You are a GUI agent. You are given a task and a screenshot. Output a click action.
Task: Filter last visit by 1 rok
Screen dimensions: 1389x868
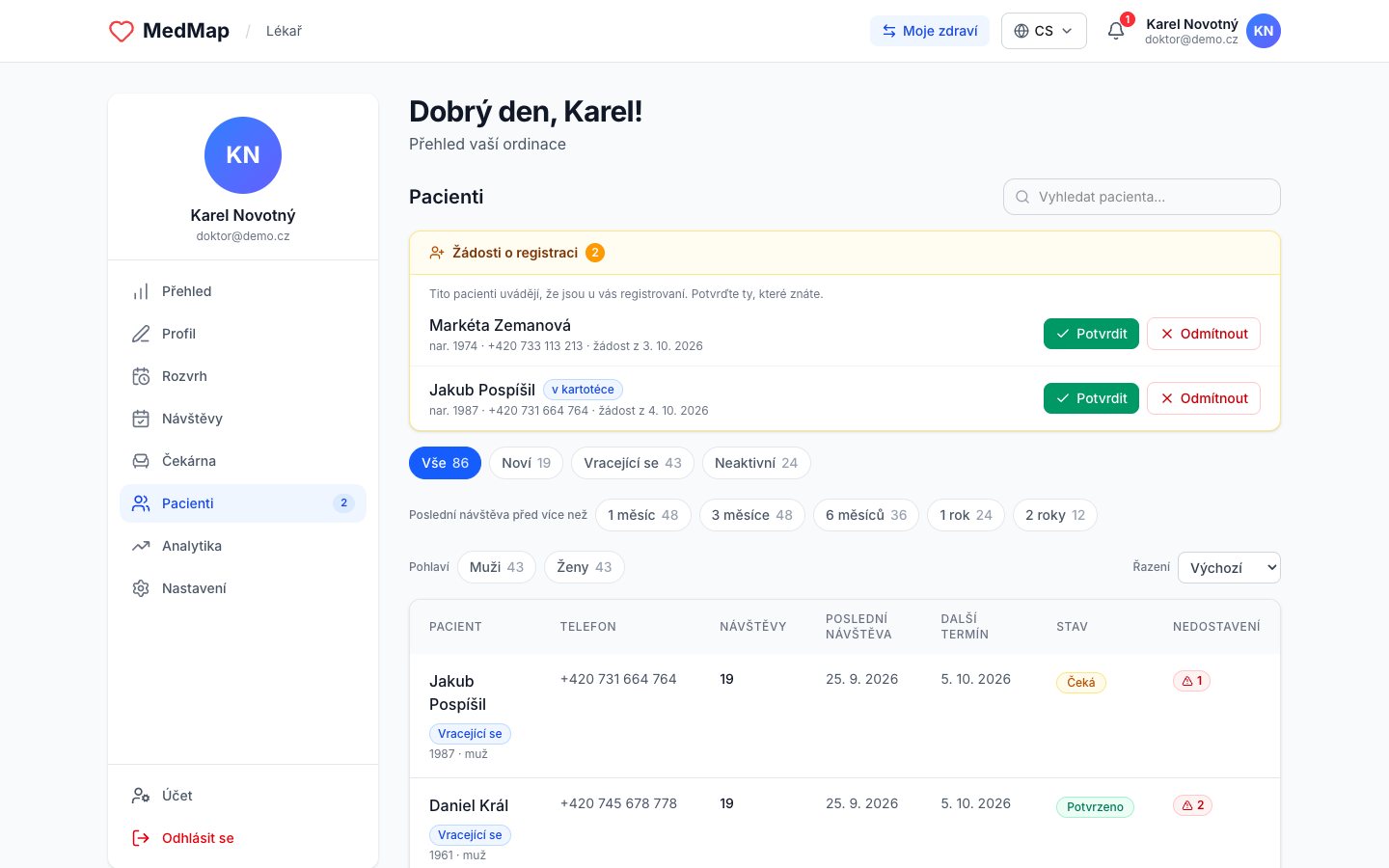[x=967, y=515]
